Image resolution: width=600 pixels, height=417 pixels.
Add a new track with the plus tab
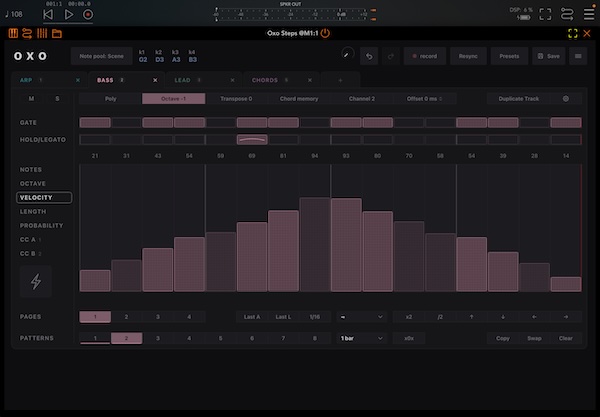(x=340, y=80)
